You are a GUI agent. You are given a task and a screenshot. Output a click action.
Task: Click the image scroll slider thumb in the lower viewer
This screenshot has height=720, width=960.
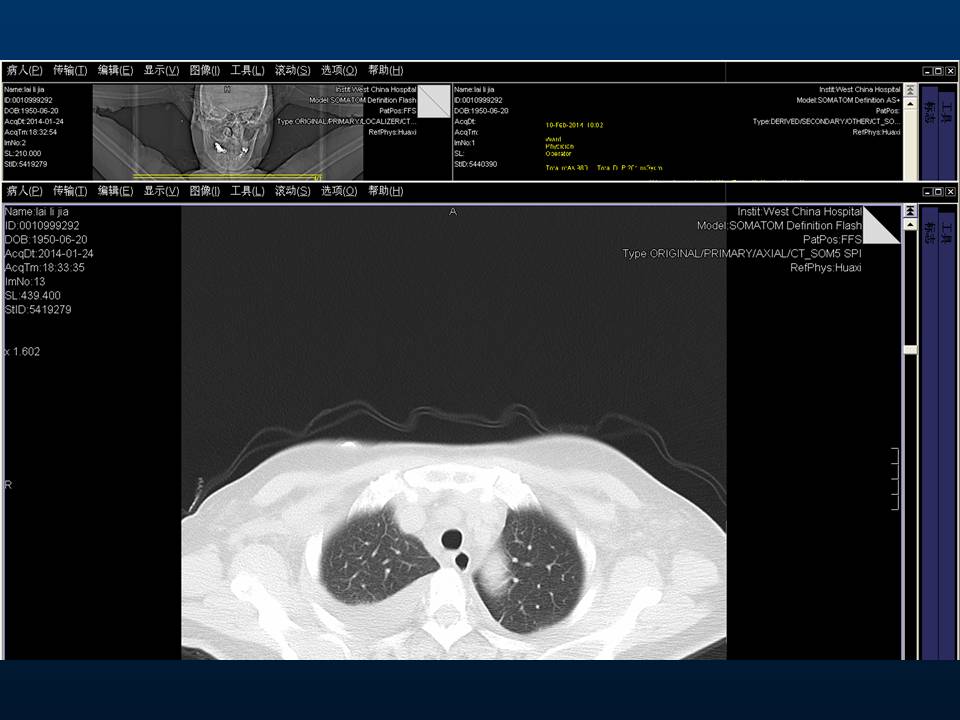click(910, 350)
